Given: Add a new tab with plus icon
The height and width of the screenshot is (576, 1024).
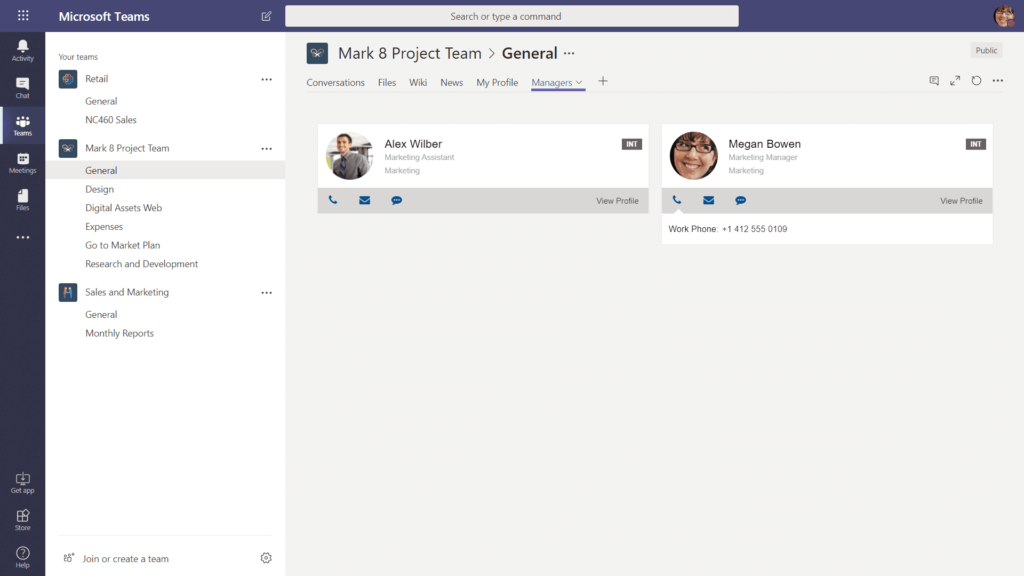Looking at the screenshot, I should click(x=603, y=81).
